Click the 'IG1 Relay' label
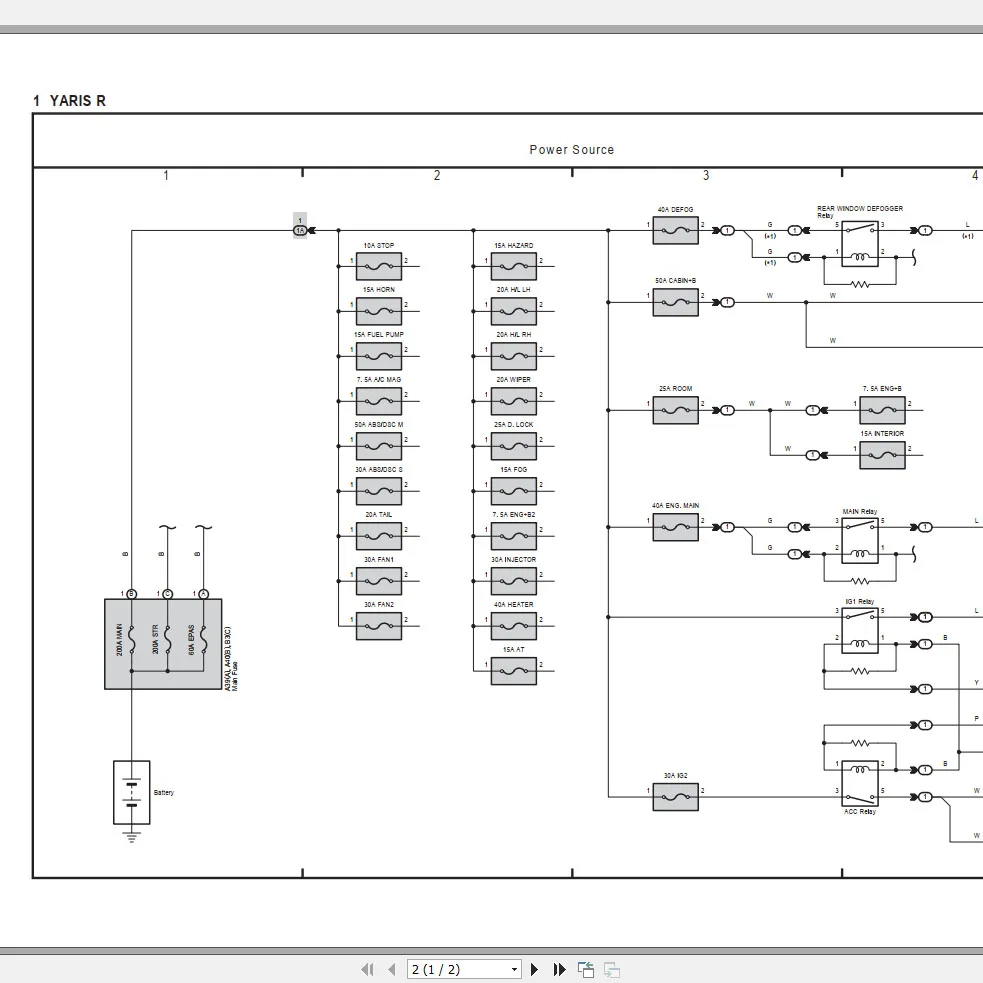The image size is (983, 983). (859, 602)
